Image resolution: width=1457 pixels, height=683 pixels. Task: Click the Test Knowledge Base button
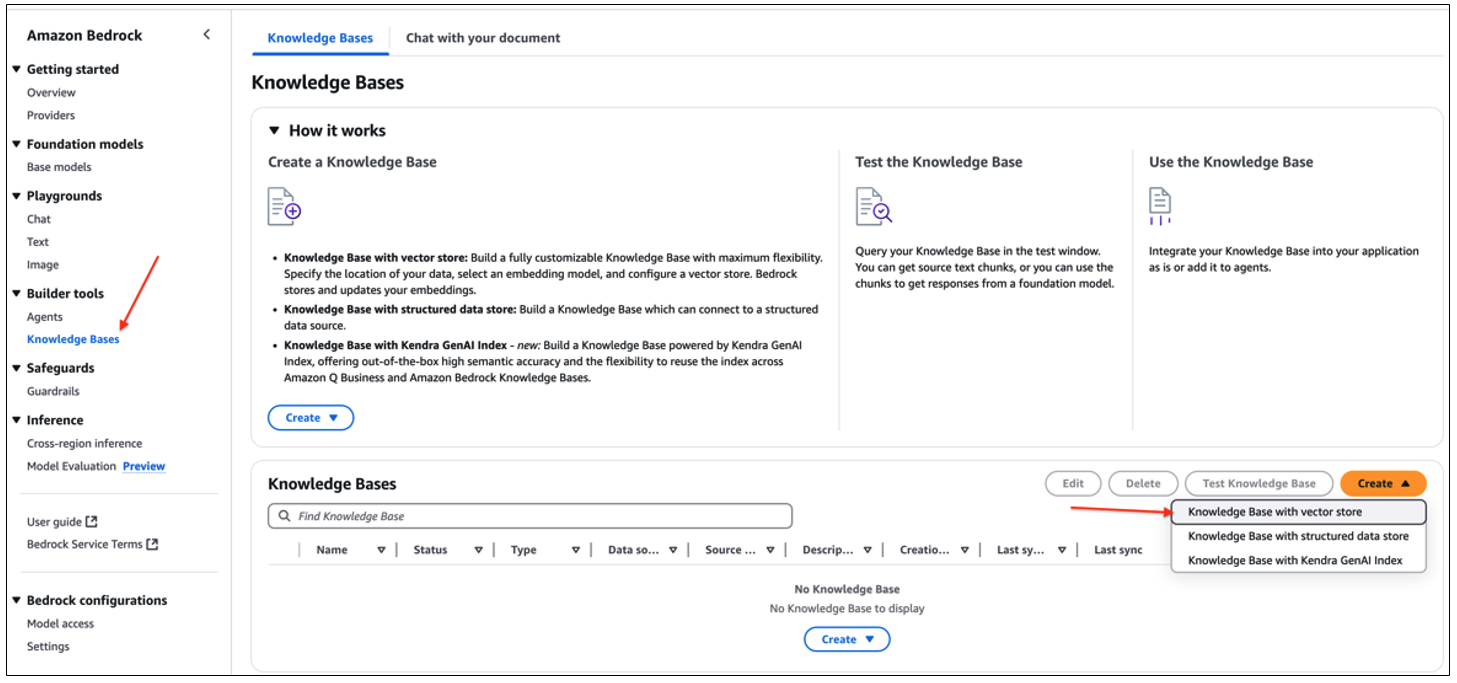(x=1259, y=483)
